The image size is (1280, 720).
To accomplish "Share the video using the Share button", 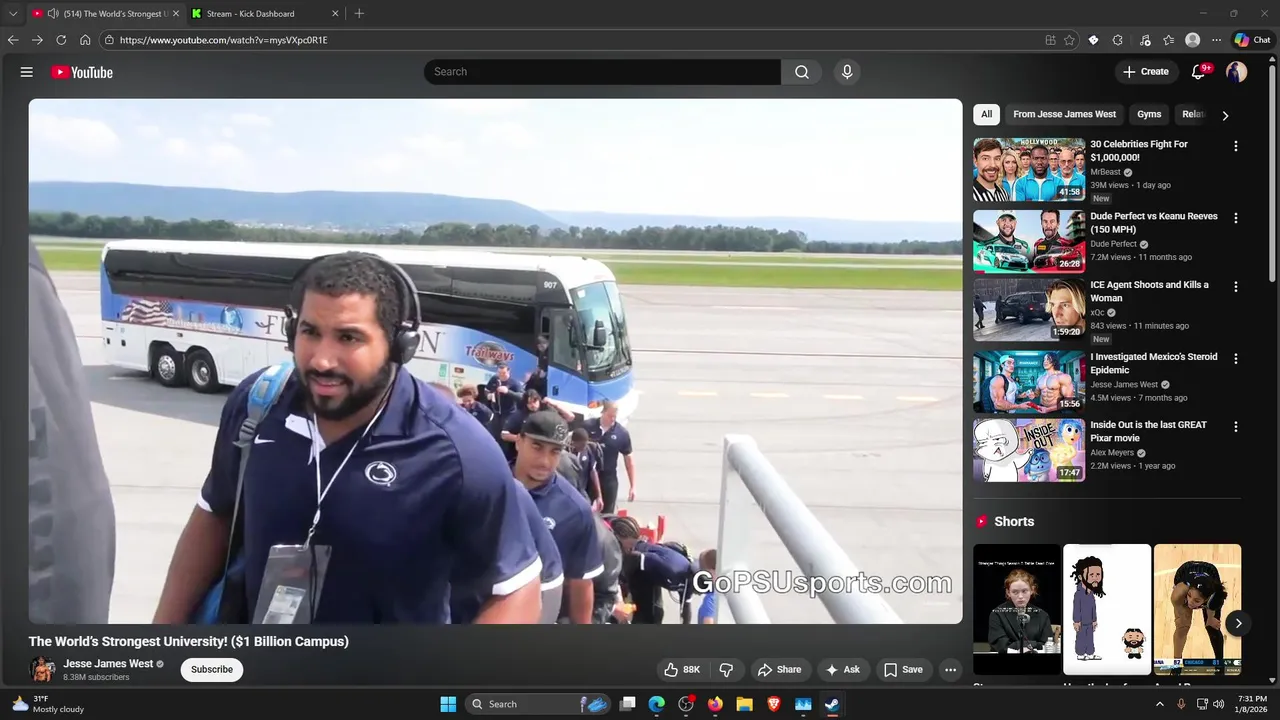I will (779, 670).
